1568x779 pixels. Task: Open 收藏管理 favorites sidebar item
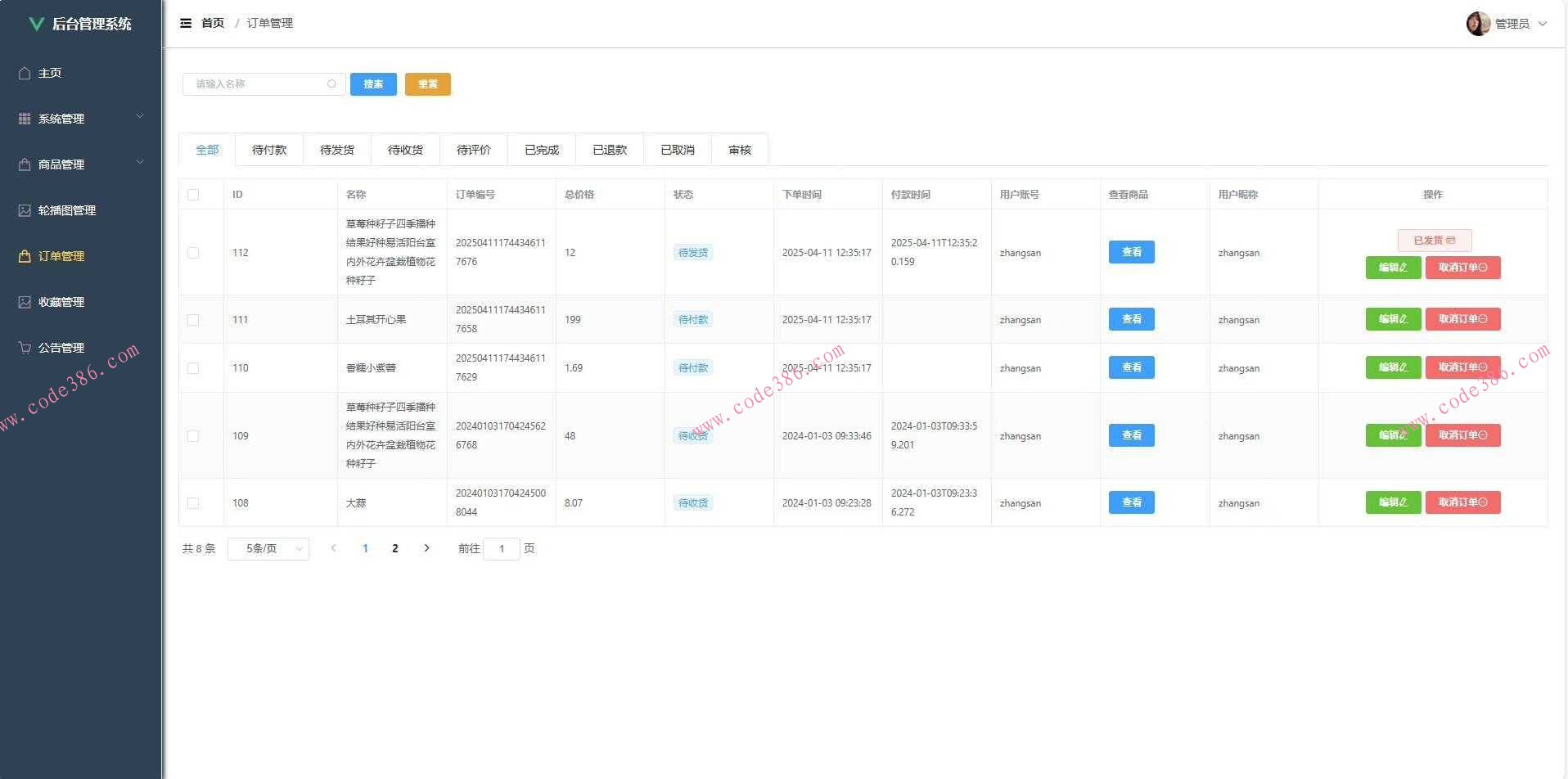[x=61, y=302]
